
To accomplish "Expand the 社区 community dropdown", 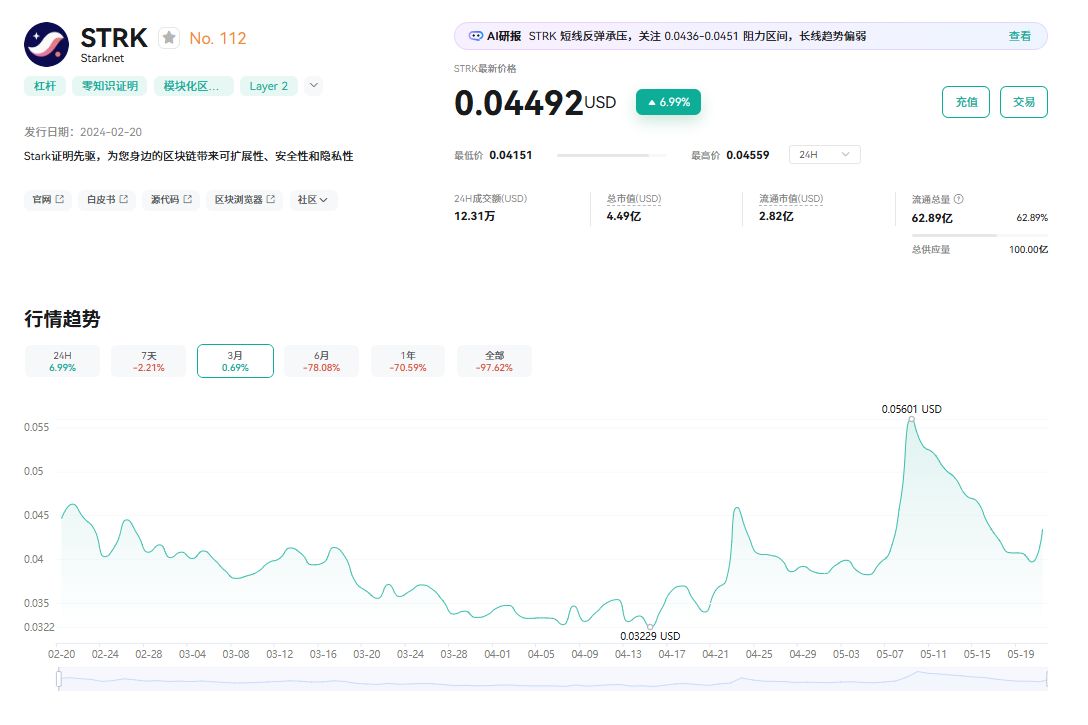I will pos(313,200).
